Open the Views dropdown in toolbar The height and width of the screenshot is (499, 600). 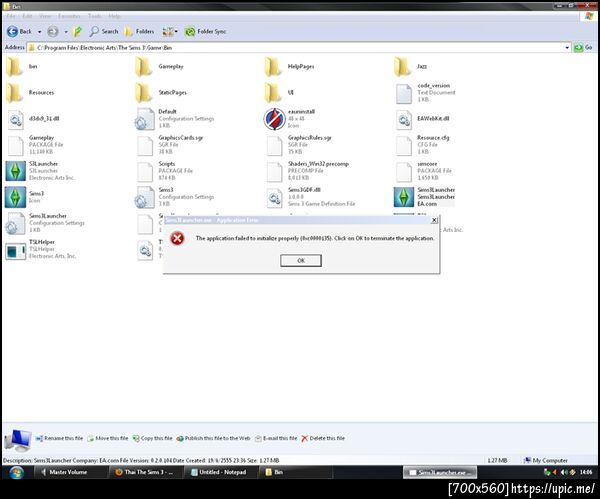(170, 31)
